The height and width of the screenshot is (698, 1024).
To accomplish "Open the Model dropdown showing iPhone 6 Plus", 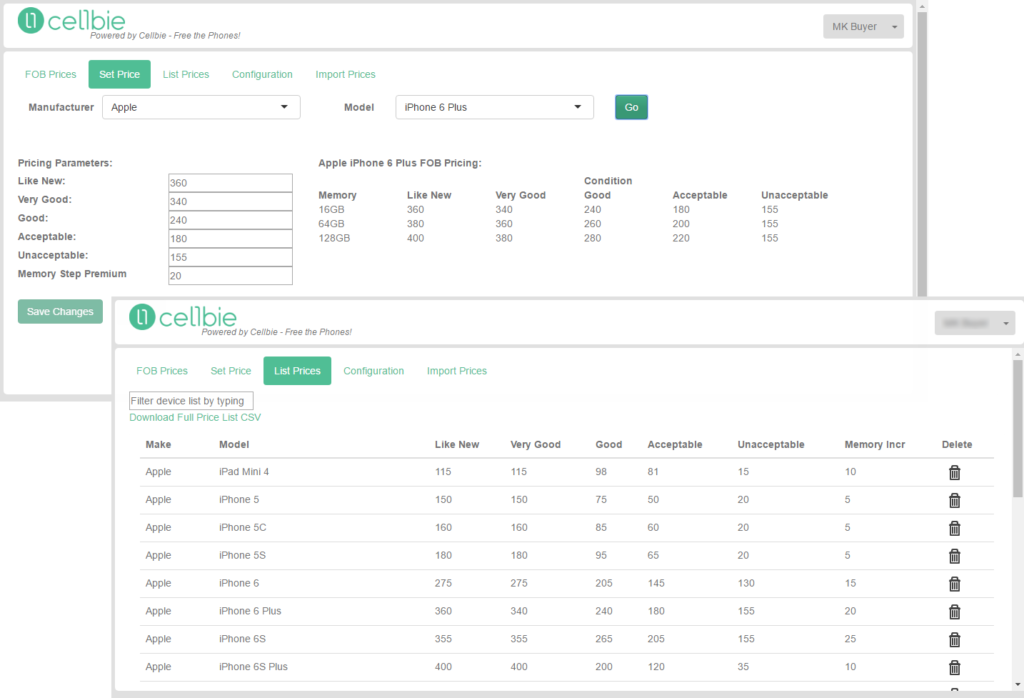I will (494, 107).
